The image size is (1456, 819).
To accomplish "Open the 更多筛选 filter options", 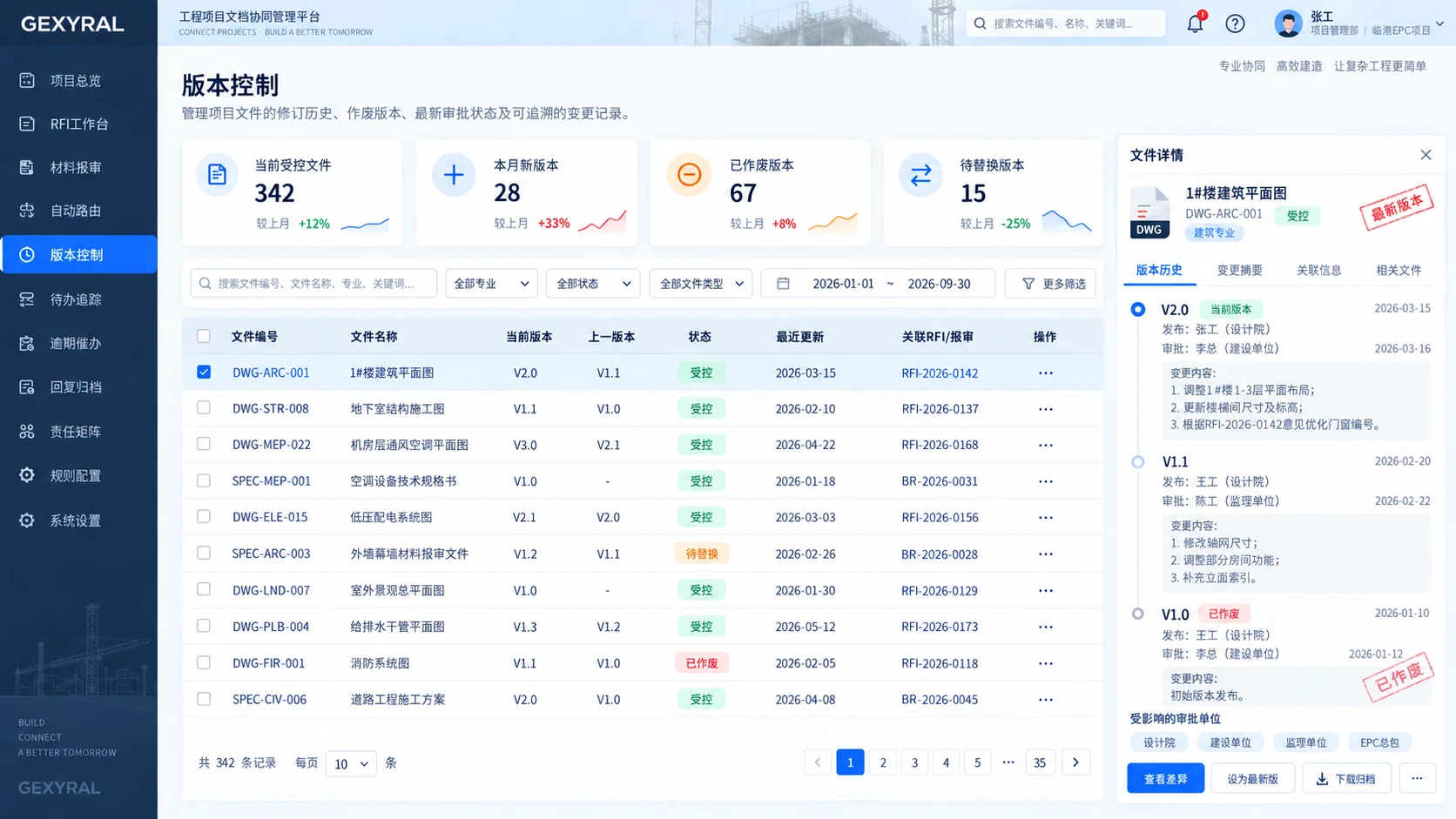I will tap(1051, 284).
